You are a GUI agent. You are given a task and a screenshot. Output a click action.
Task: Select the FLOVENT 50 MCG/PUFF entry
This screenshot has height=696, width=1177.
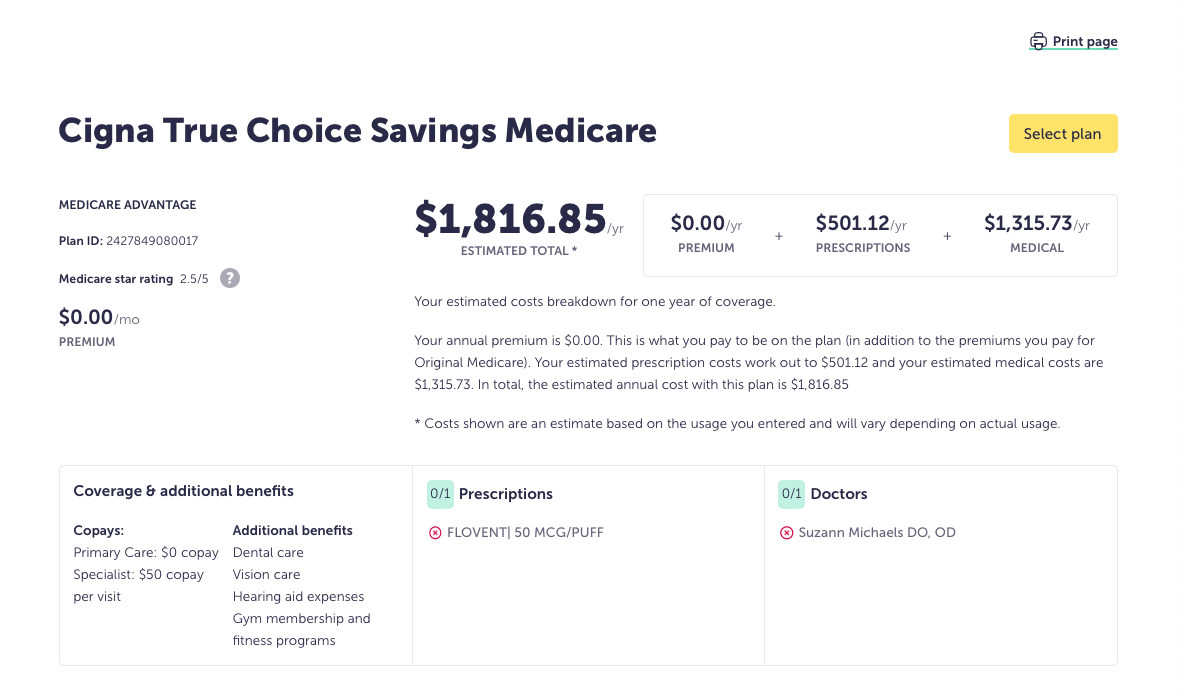[525, 532]
